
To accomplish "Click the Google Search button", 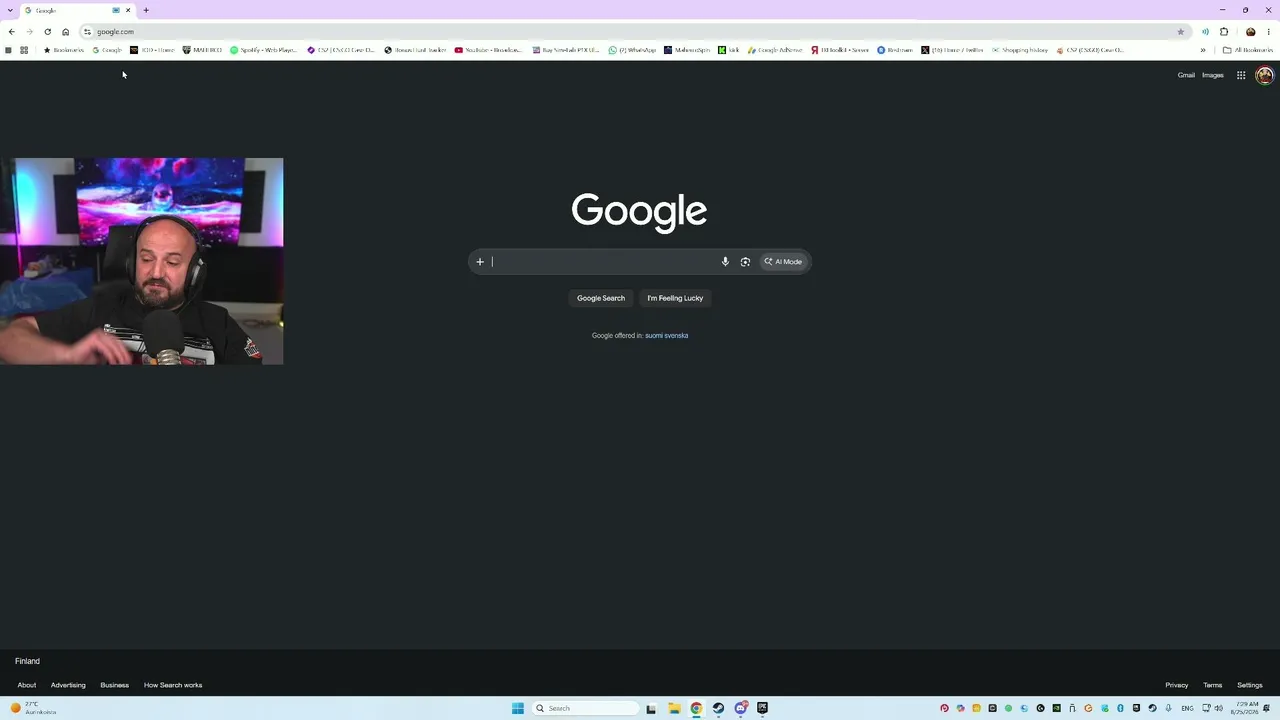I will [601, 298].
